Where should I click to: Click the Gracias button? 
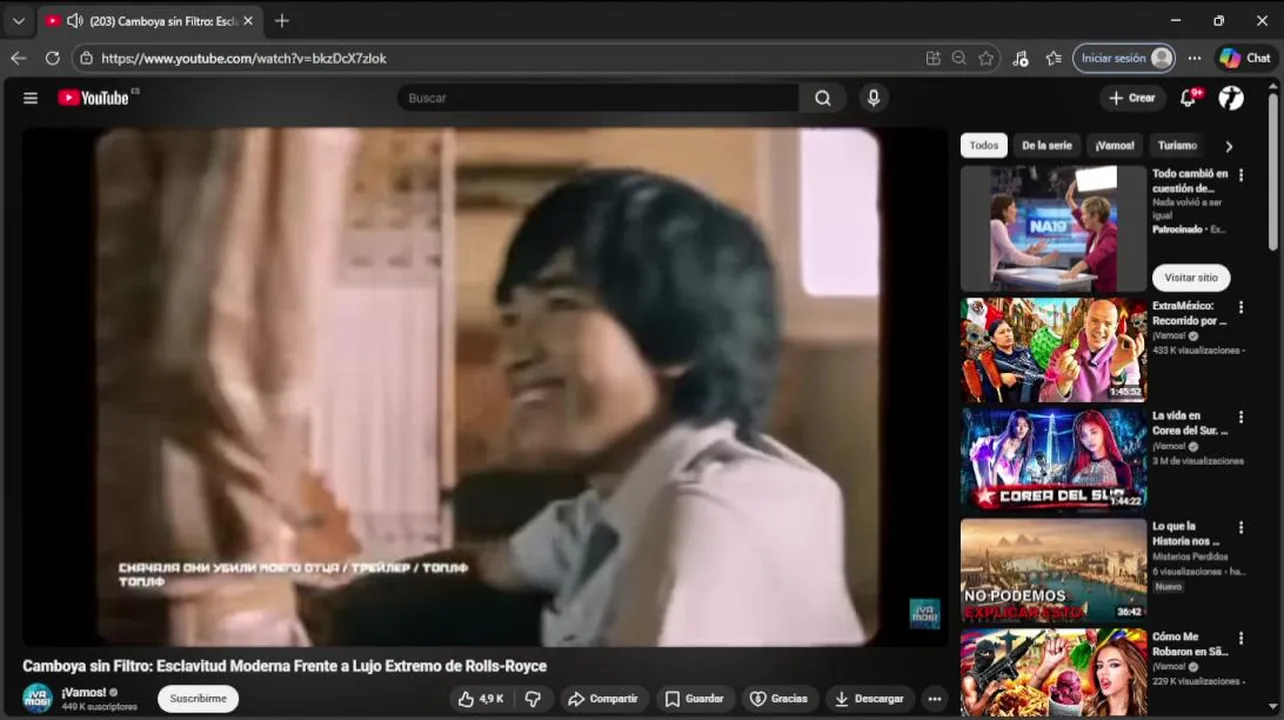tap(779, 698)
